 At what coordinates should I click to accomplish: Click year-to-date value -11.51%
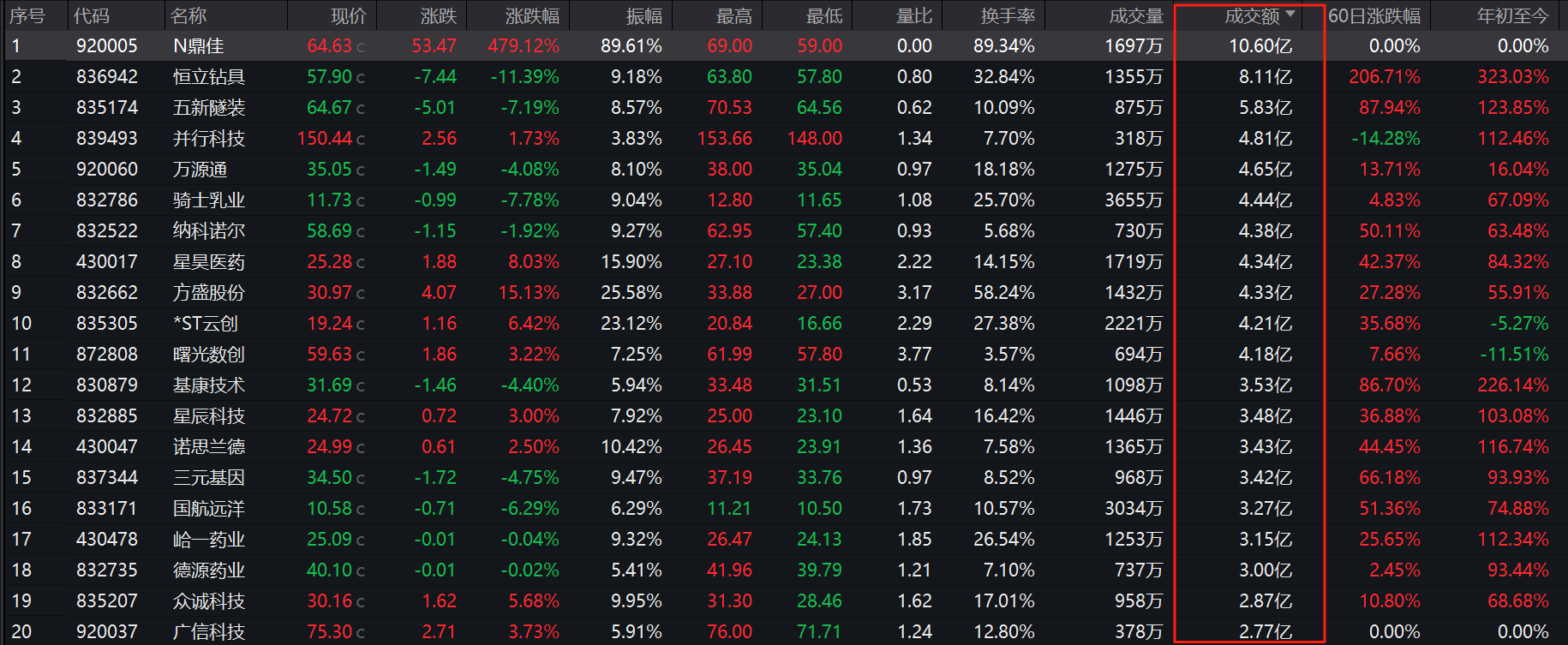click(1515, 355)
